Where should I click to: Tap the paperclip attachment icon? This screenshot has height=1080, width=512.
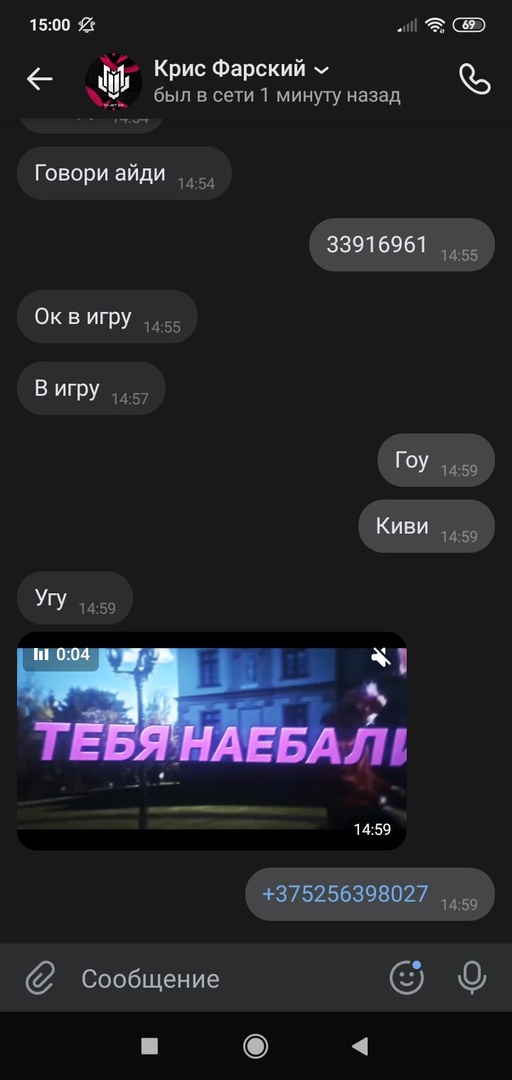(41, 978)
